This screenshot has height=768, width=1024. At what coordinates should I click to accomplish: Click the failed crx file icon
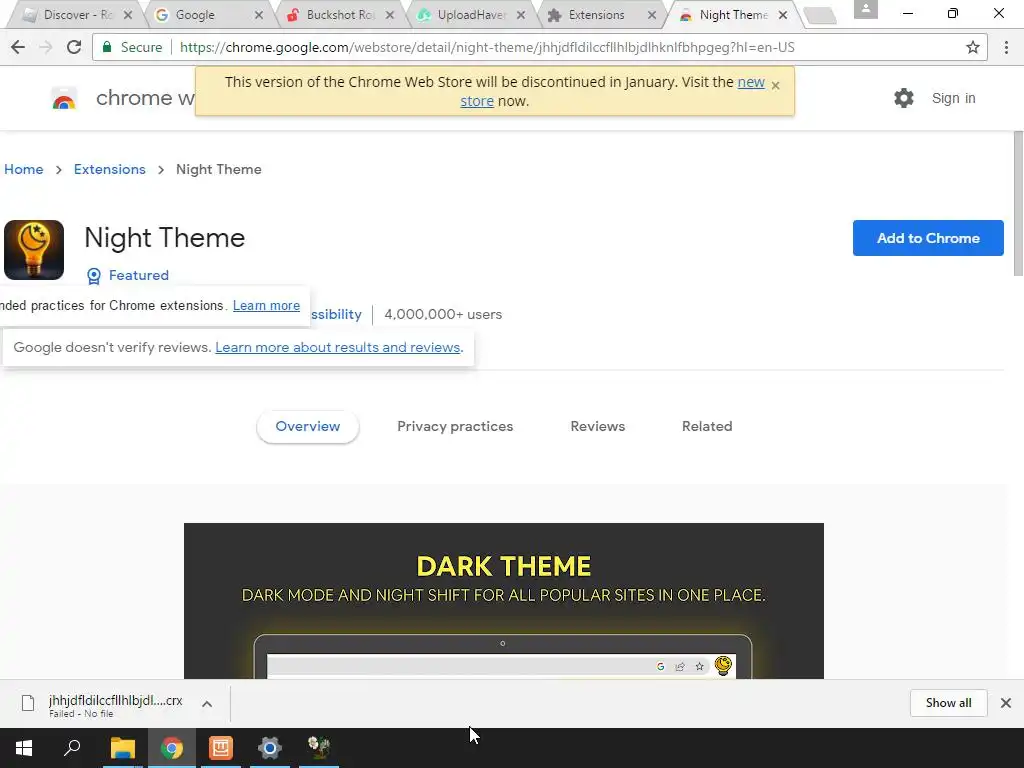coord(28,703)
